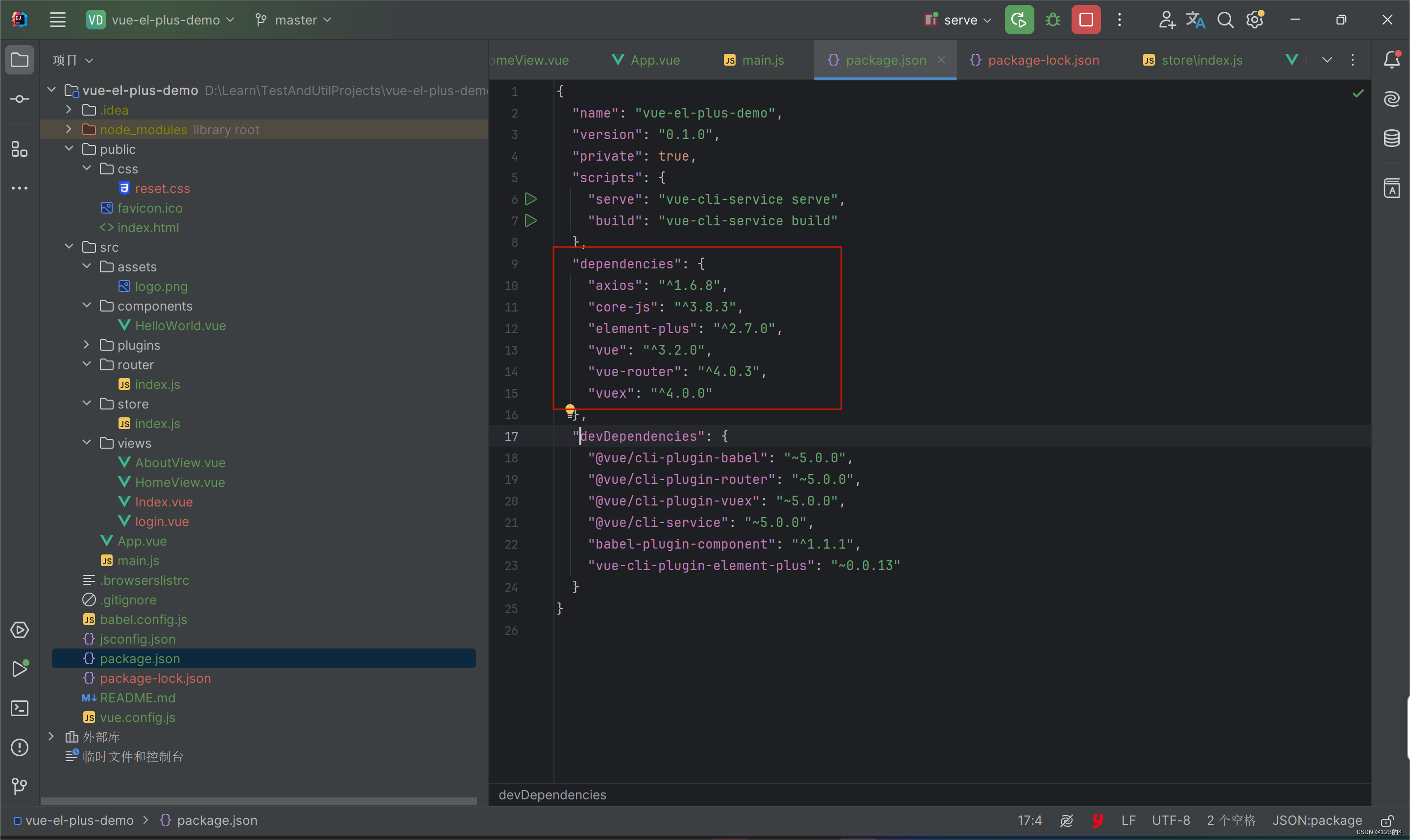
Task: Start debugging with the bug icon
Action: pos(1052,19)
